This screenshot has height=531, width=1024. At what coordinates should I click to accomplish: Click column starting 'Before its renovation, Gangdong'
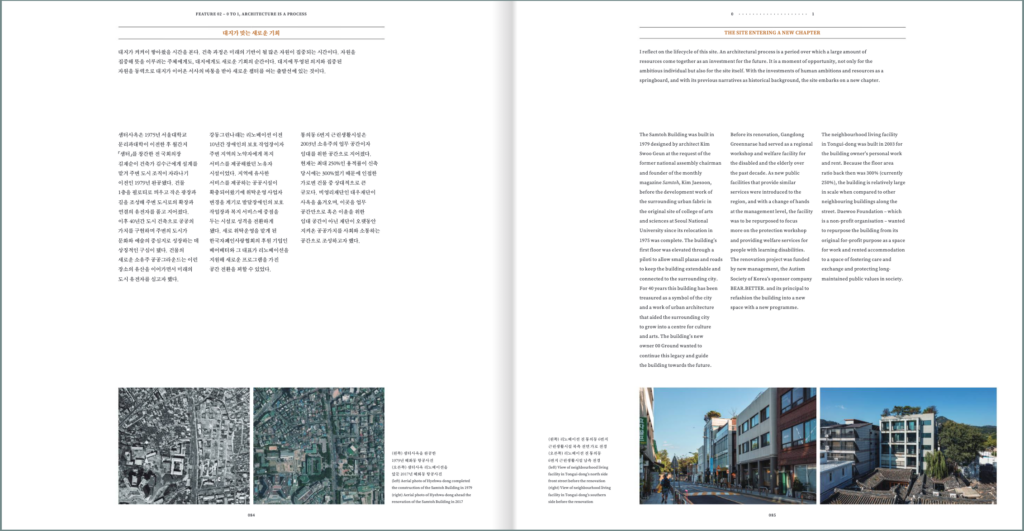pyautogui.click(x=771, y=221)
